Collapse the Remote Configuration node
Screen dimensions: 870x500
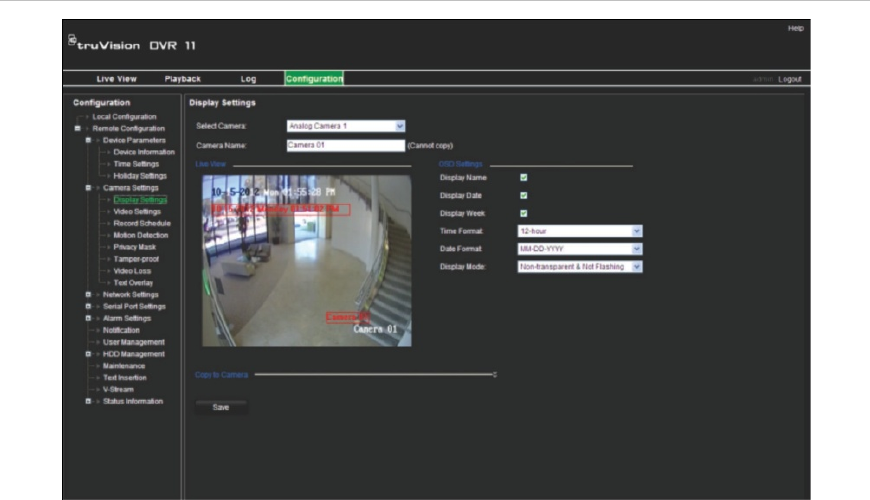pos(78,128)
